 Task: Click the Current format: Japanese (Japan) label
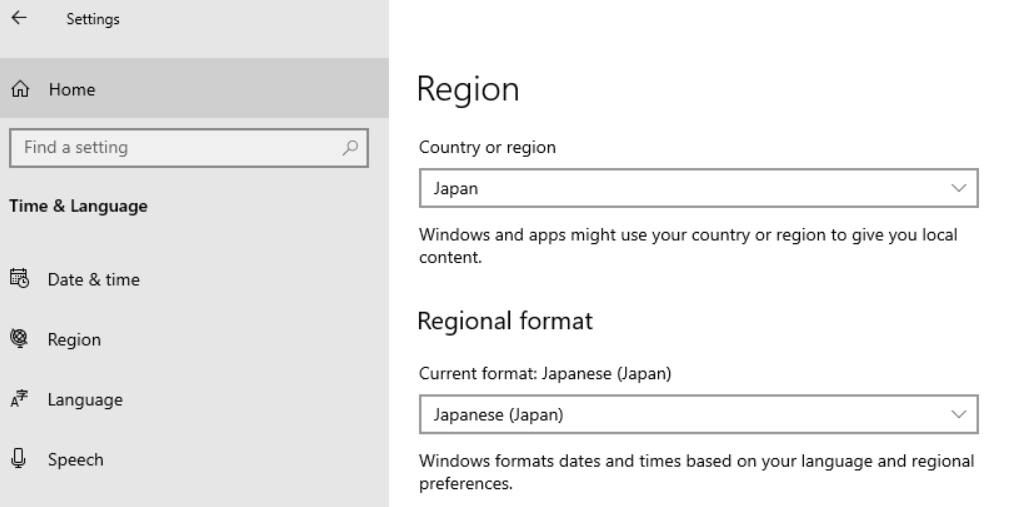[x=543, y=375]
